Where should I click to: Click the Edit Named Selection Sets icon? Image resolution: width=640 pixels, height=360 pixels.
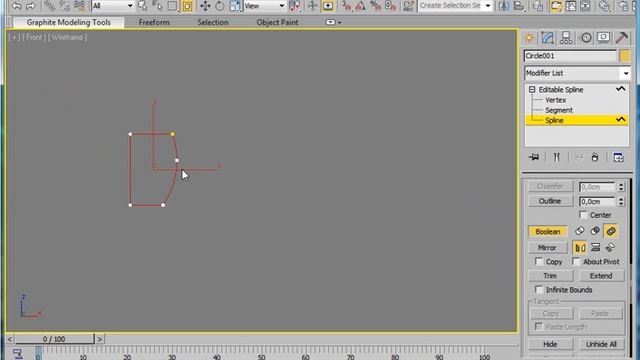[408, 6]
